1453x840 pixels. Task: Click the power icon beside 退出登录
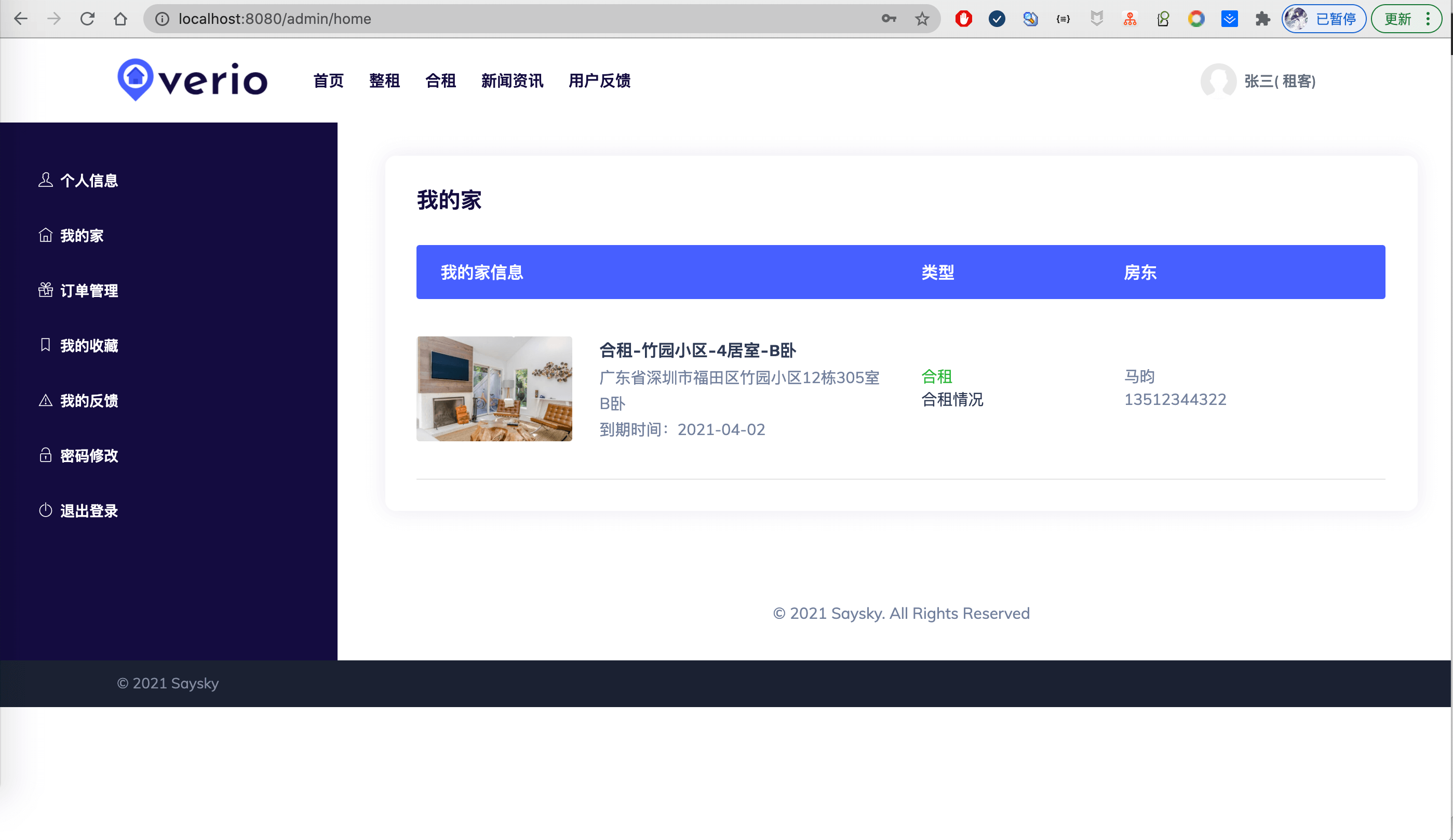pyautogui.click(x=46, y=510)
